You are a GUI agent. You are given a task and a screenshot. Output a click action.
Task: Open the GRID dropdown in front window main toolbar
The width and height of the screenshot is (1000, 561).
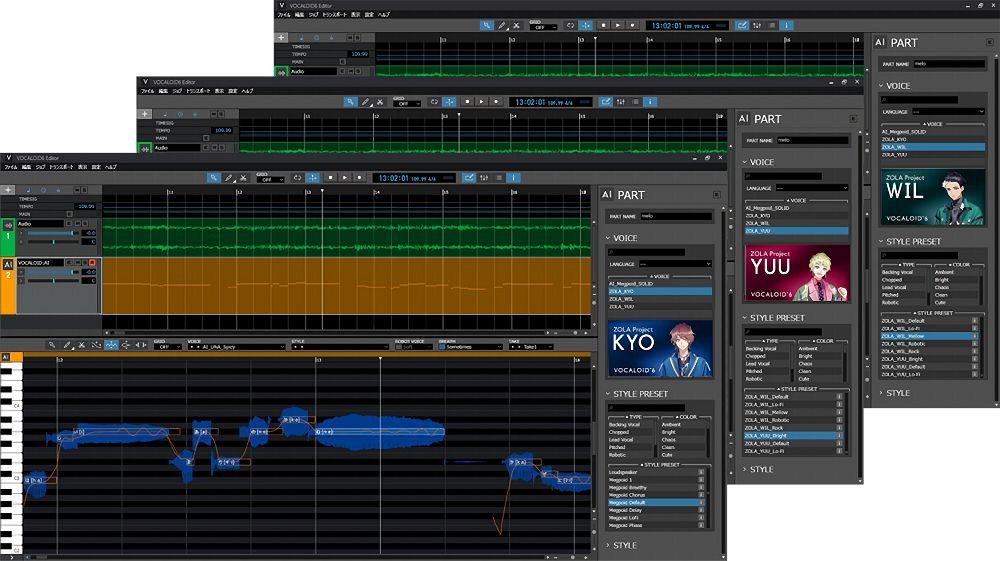270,180
